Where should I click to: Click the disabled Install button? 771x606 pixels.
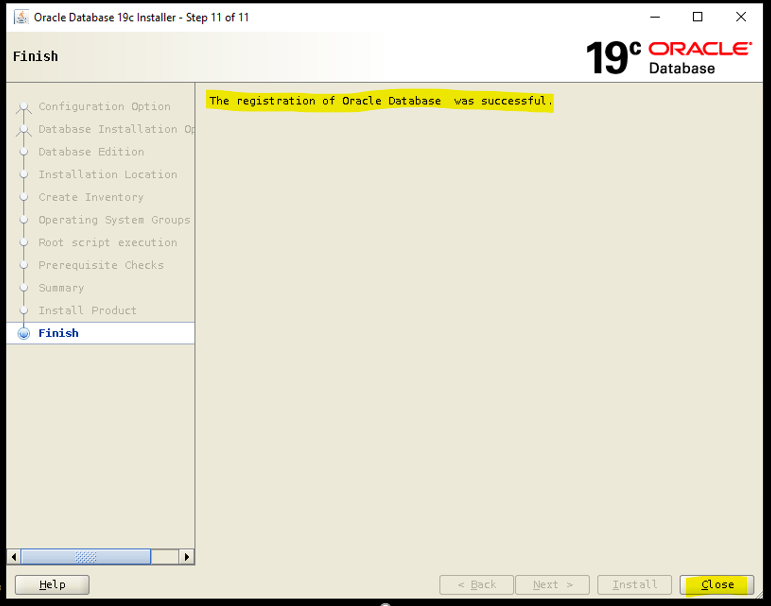coord(634,584)
